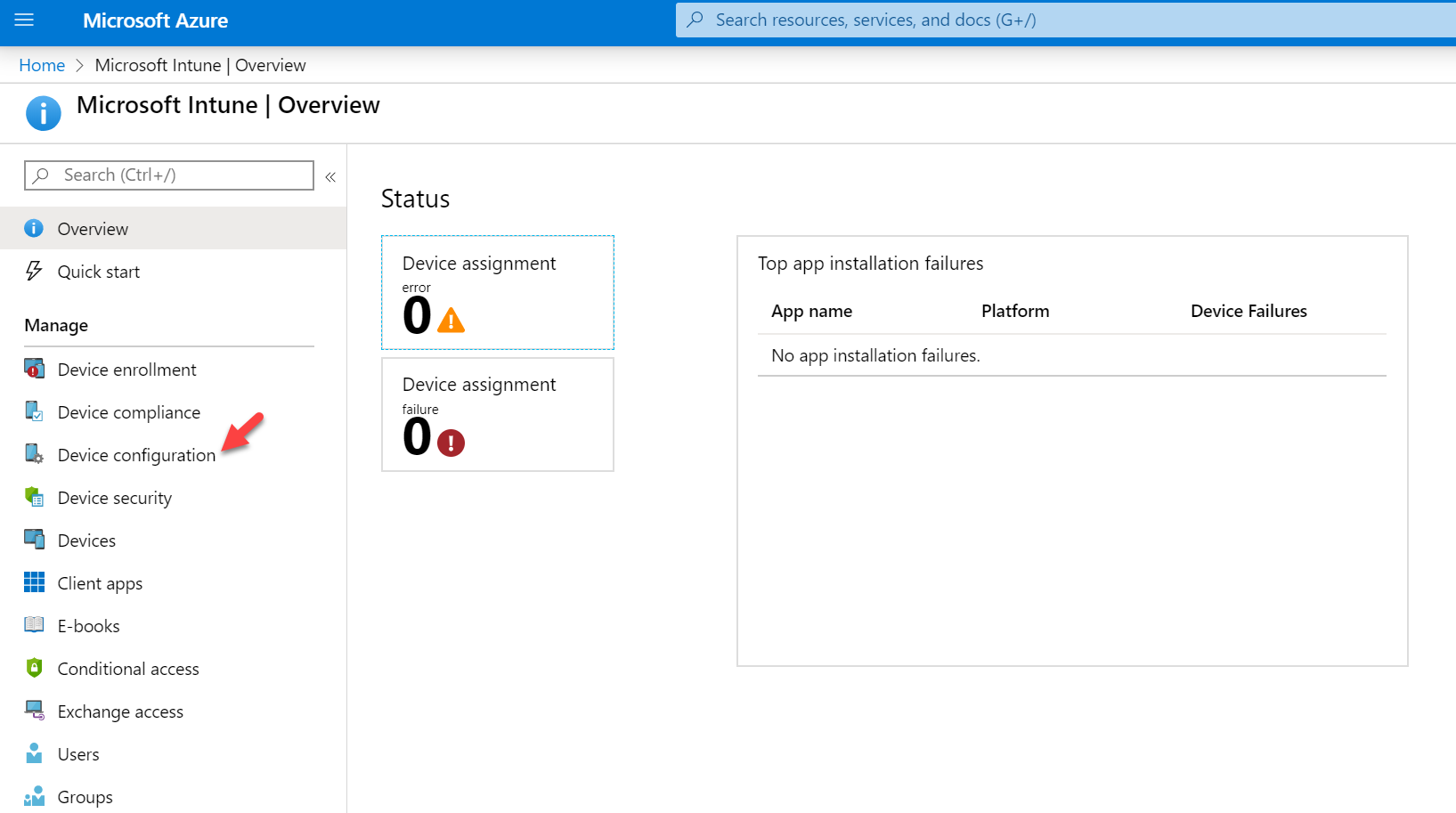Sort by App name column header

(811, 311)
